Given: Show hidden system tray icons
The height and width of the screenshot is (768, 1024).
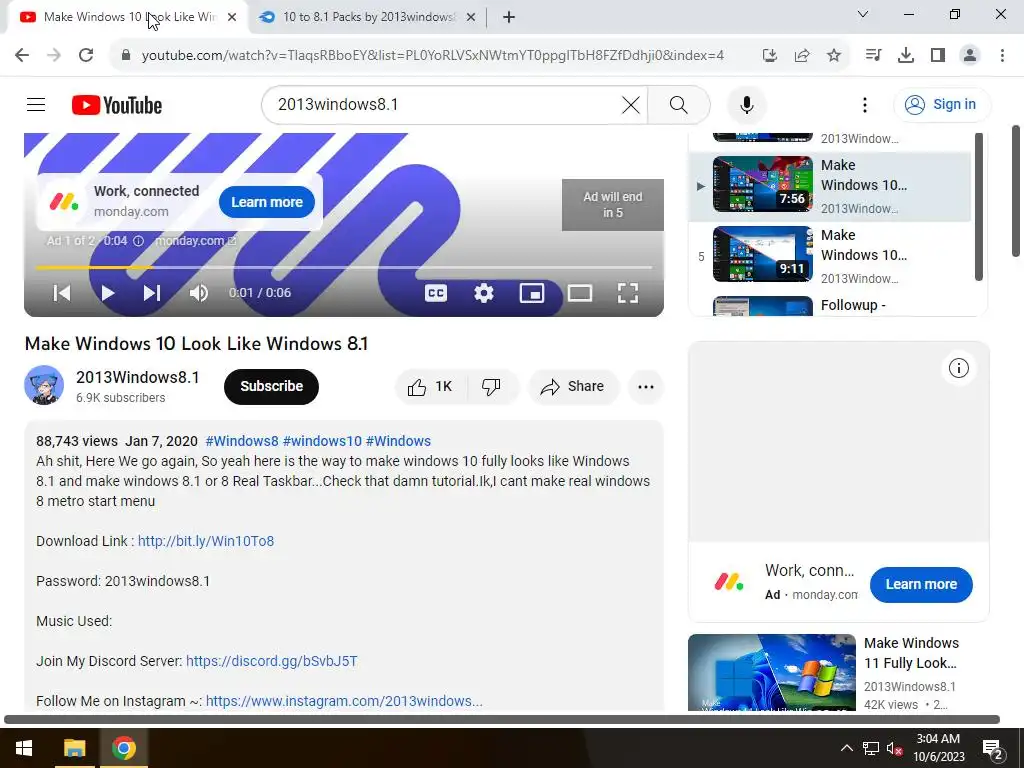Looking at the screenshot, I should click(846, 748).
